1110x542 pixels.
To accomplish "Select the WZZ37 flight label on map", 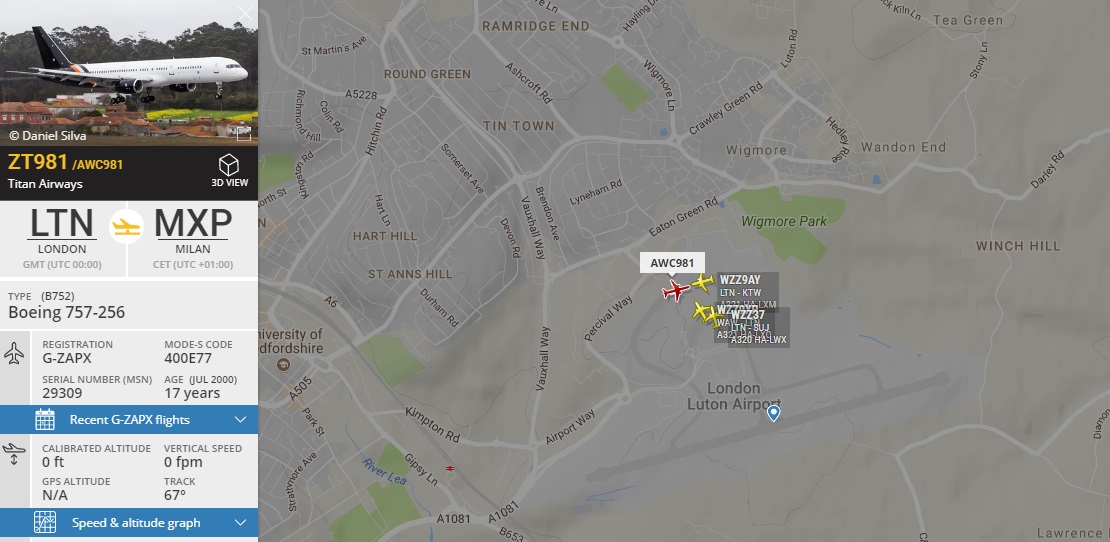I will (748, 315).
